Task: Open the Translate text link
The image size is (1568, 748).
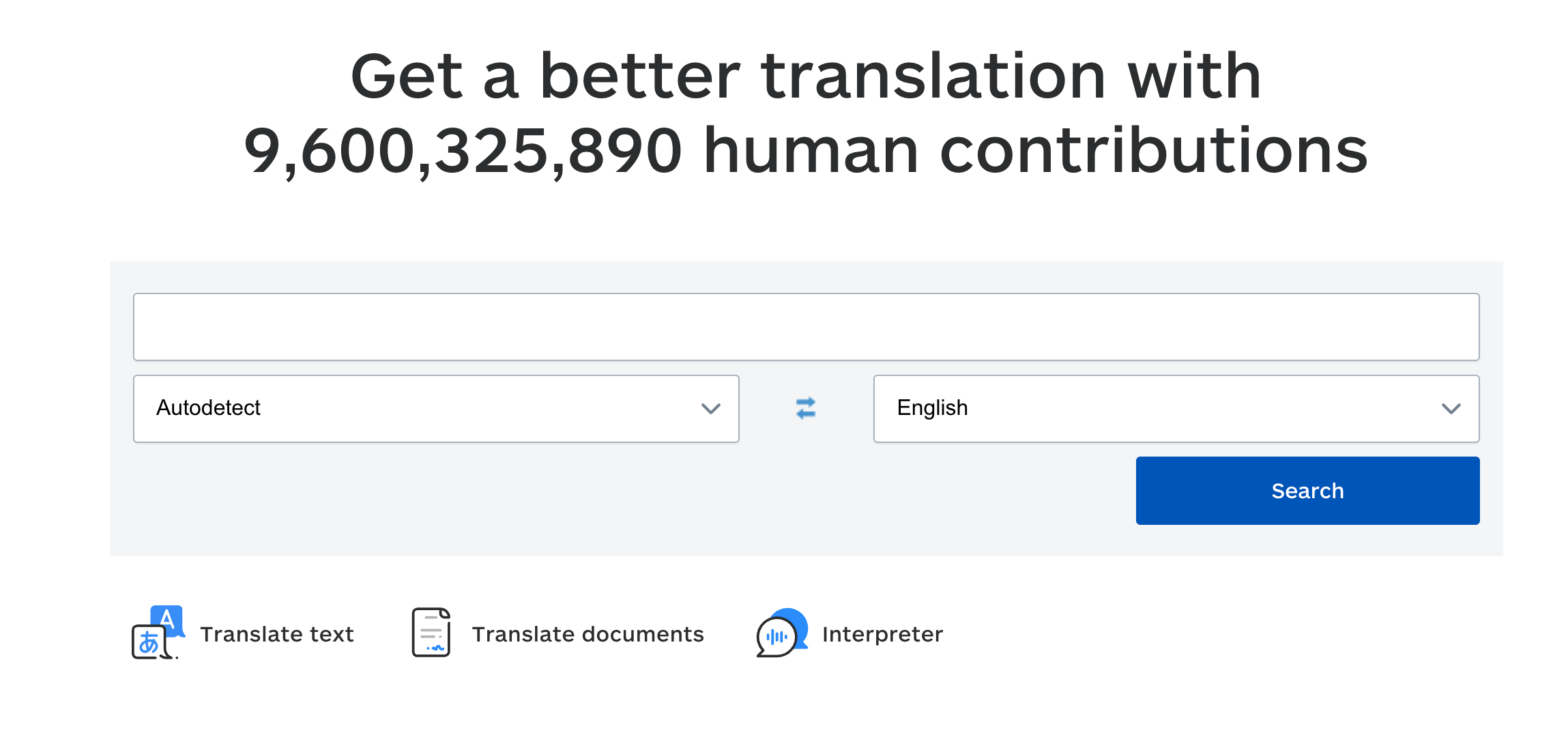Action: [x=276, y=634]
